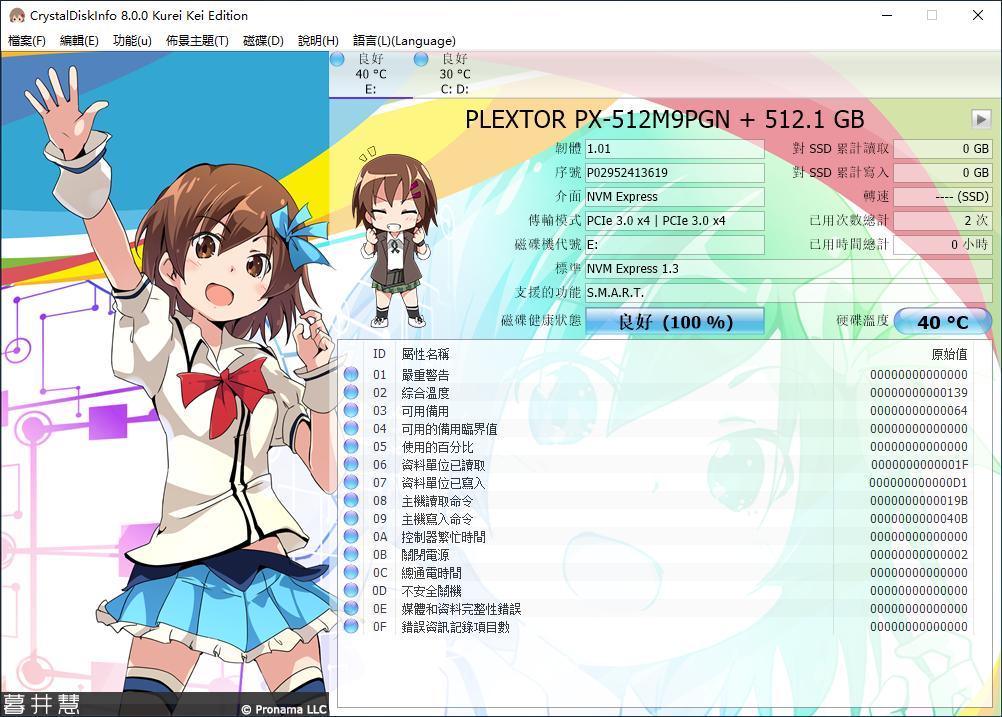Click the status dot for 不安全關機

[x=352, y=590]
